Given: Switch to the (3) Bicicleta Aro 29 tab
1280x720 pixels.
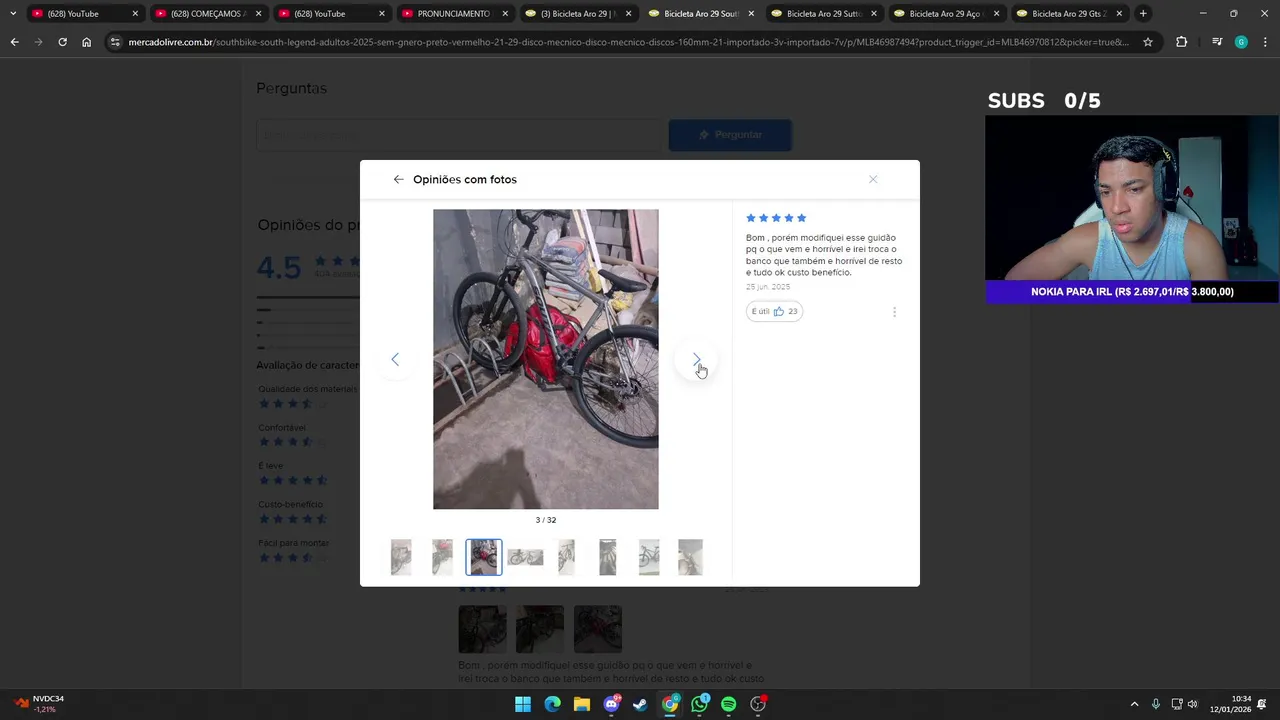Looking at the screenshot, I should coord(575,13).
